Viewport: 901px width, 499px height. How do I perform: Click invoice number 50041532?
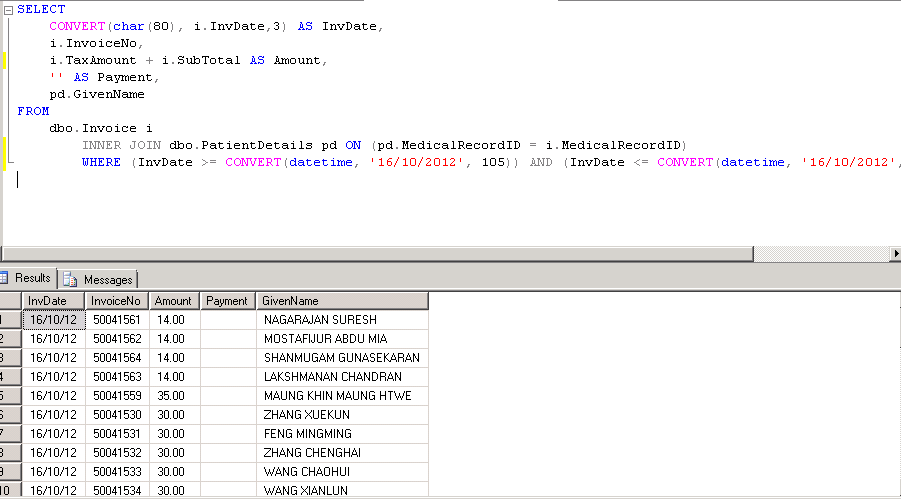pos(117,452)
